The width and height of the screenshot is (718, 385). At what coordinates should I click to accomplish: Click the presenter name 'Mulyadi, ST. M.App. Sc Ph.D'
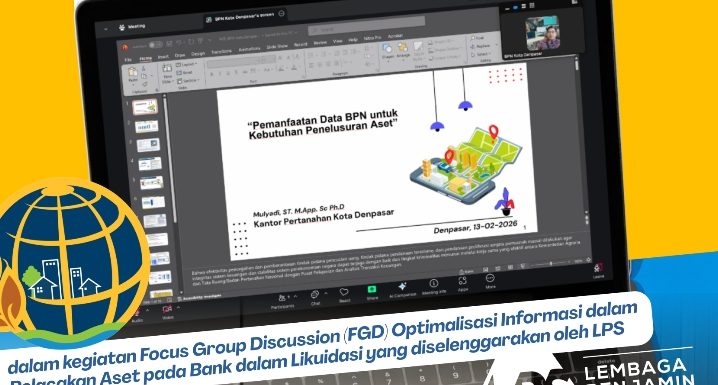(298, 210)
